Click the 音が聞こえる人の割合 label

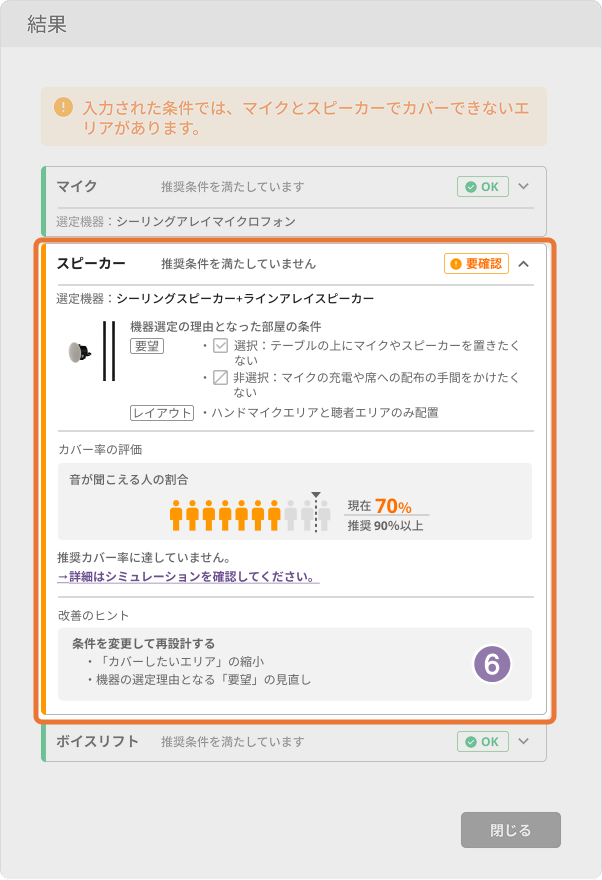[128, 480]
